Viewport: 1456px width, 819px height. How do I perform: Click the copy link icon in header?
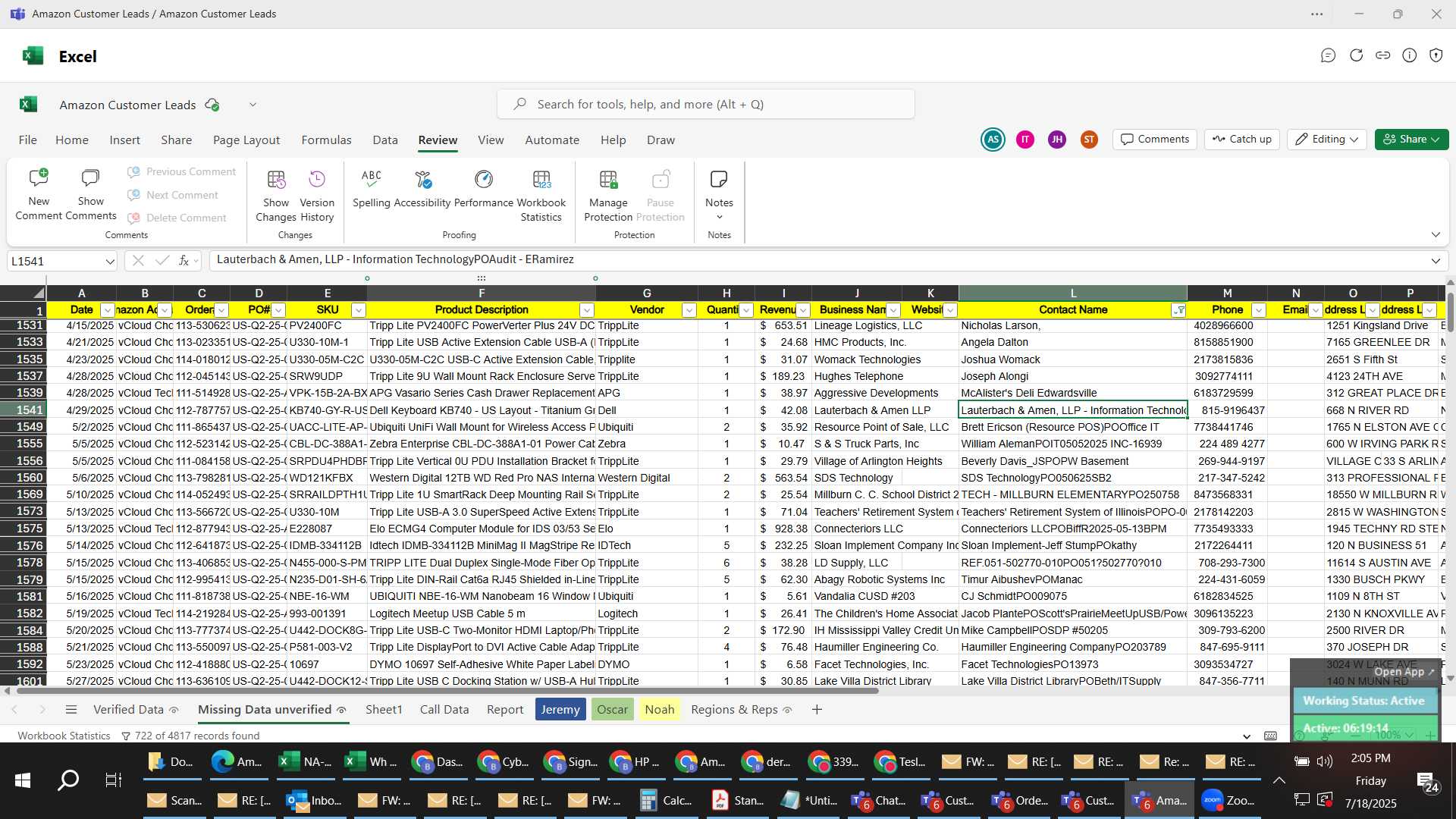tap(1383, 55)
